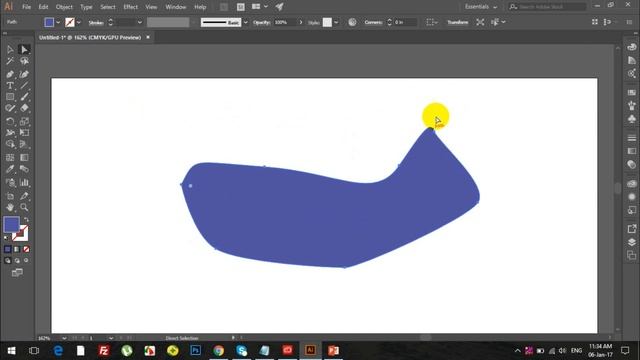Viewport: 640px width, 360px height.
Task: Select the Width tool
Action: coord(10,133)
